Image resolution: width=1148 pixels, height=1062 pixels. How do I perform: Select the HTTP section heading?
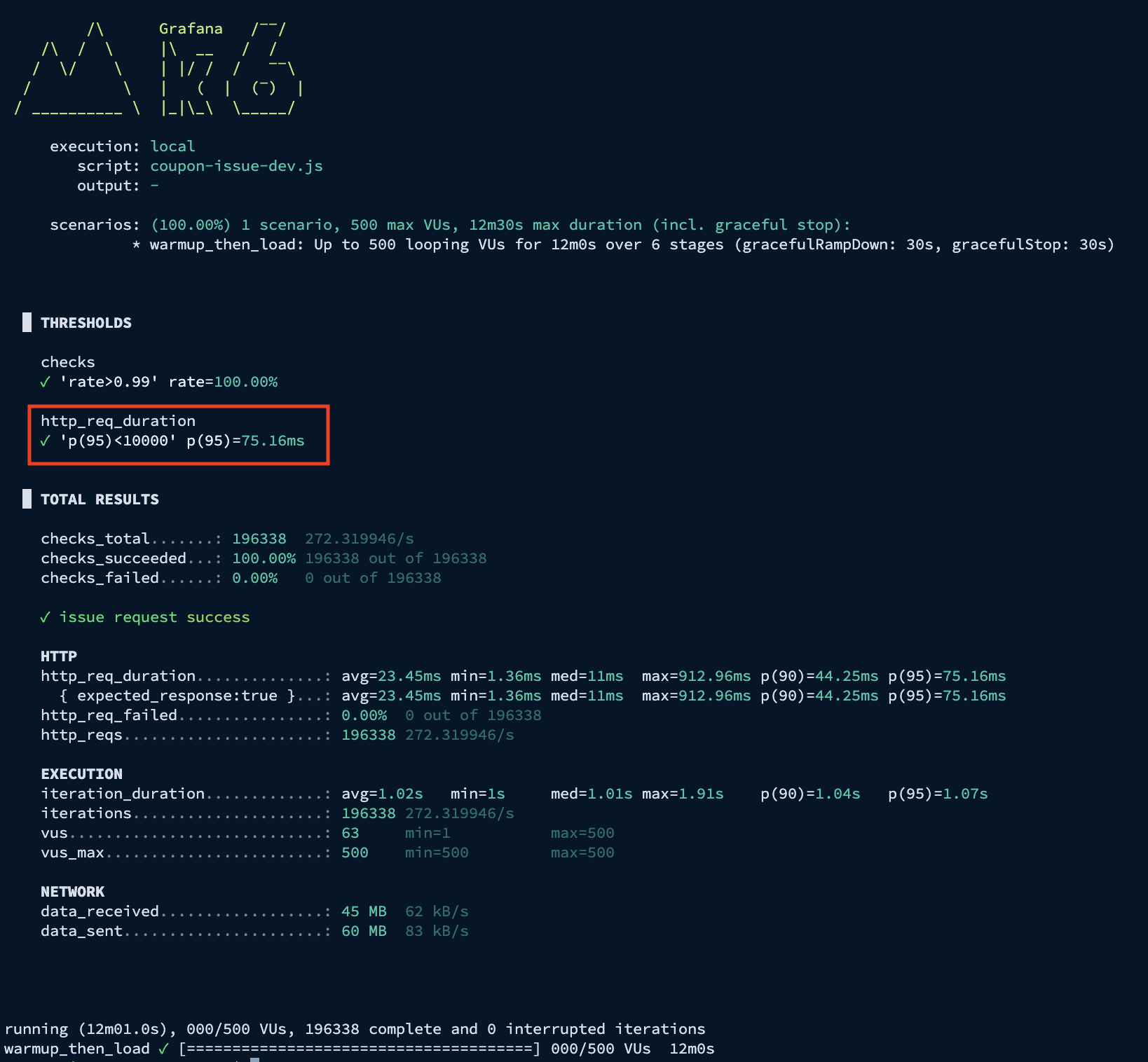(x=59, y=656)
